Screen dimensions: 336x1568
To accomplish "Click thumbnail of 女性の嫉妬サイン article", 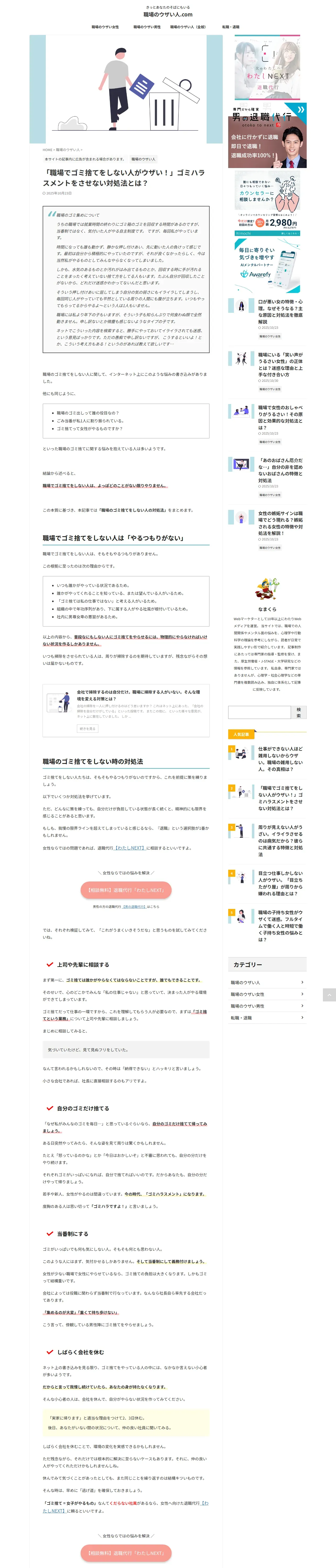I will click(x=241, y=518).
